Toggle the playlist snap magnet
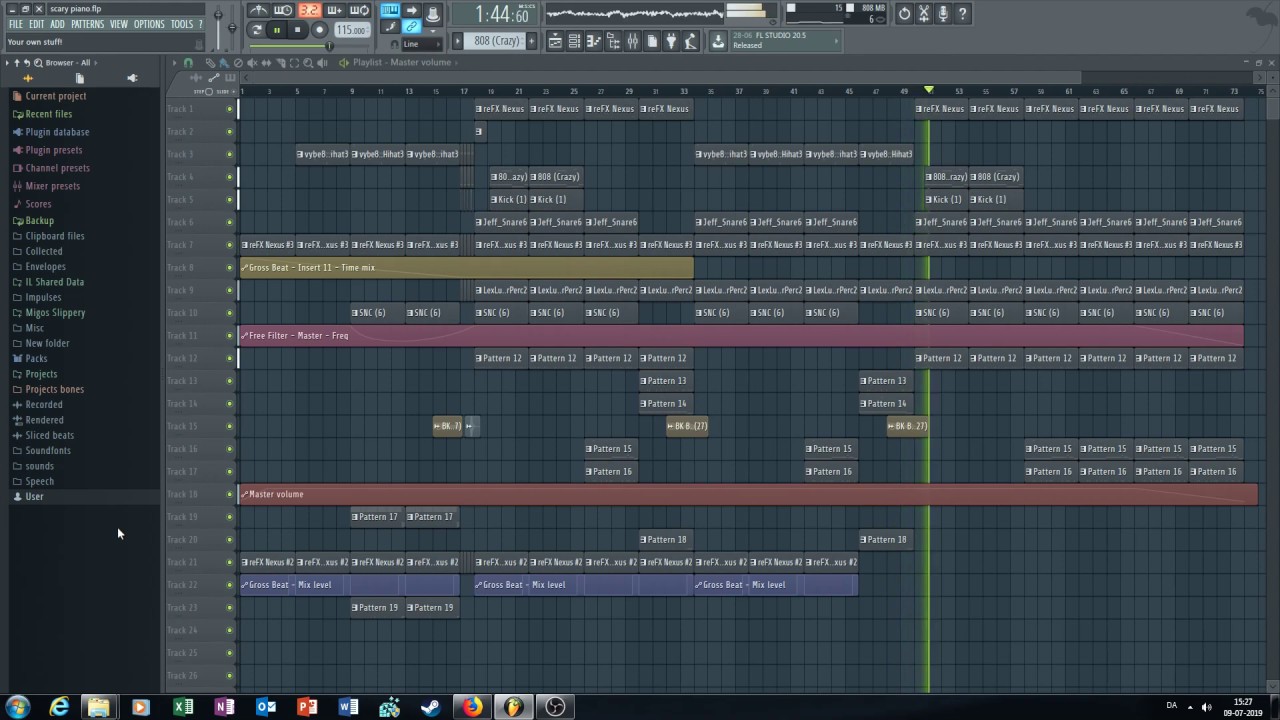This screenshot has width=1280, height=720. (x=188, y=63)
